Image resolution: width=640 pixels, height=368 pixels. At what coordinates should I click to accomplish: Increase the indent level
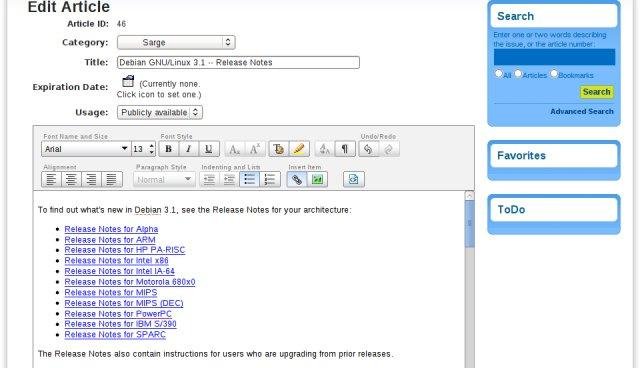[229, 180]
